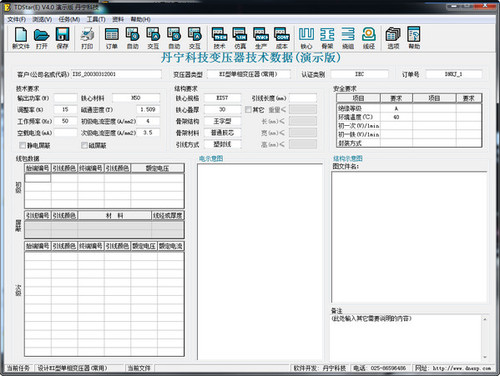Click the 备注 remarks text area
Image resolution: width=500 pixels, height=376 pixels.
406,337
